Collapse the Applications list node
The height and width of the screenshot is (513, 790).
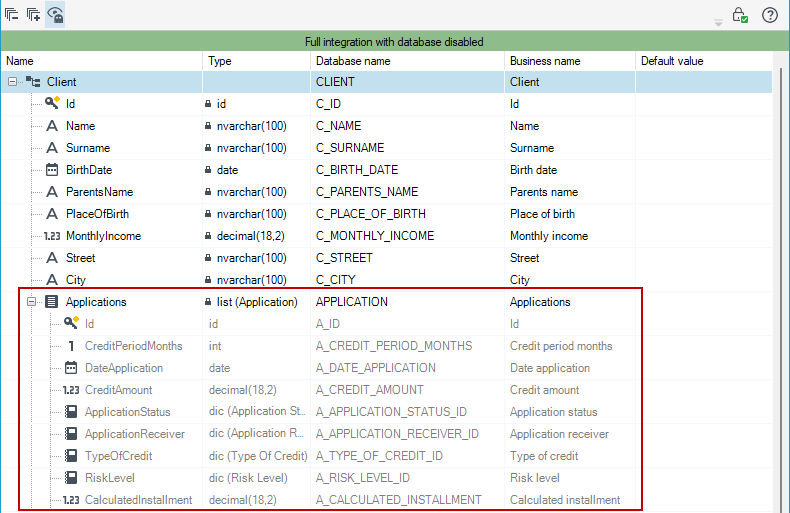click(x=31, y=301)
